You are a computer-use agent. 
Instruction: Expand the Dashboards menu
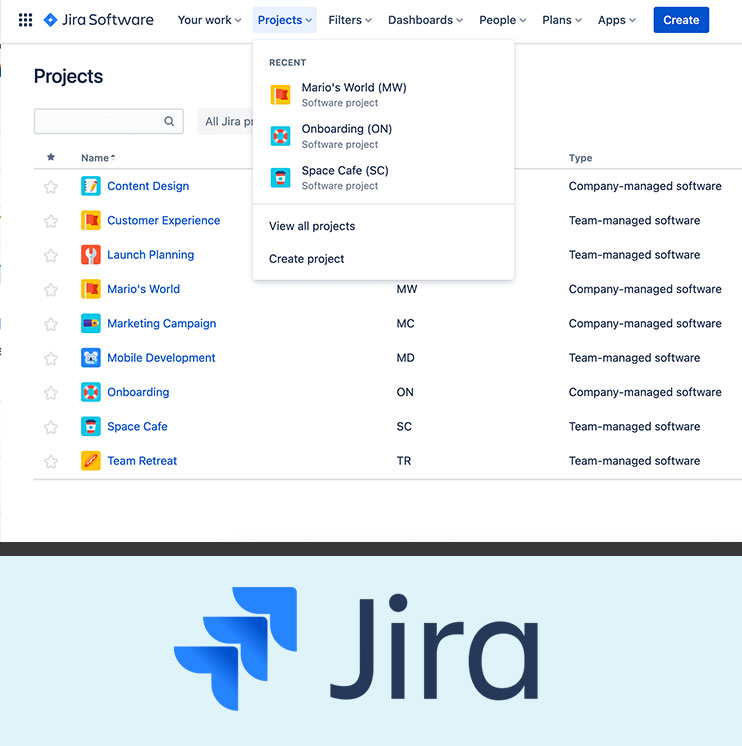click(x=425, y=20)
